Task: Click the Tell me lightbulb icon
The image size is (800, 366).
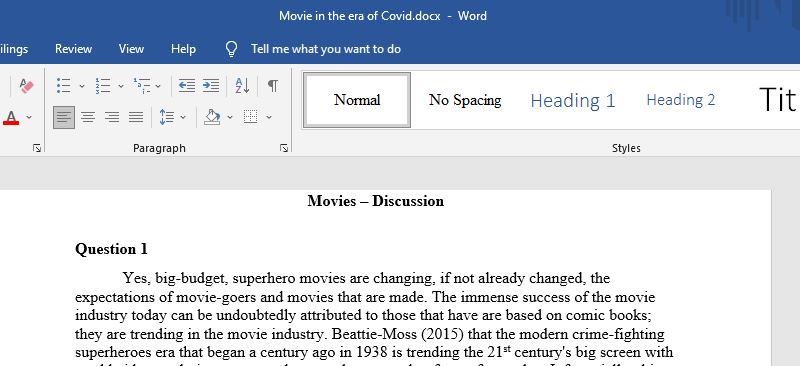Action: (x=231, y=49)
